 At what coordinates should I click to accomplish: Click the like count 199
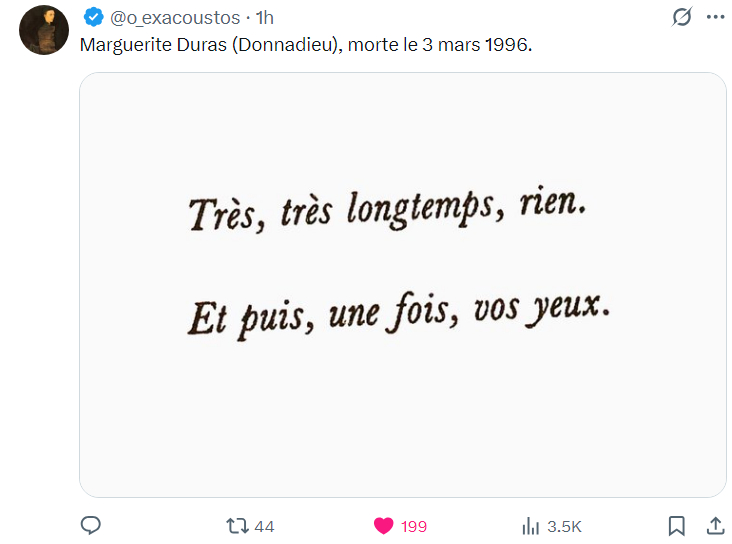pos(414,526)
